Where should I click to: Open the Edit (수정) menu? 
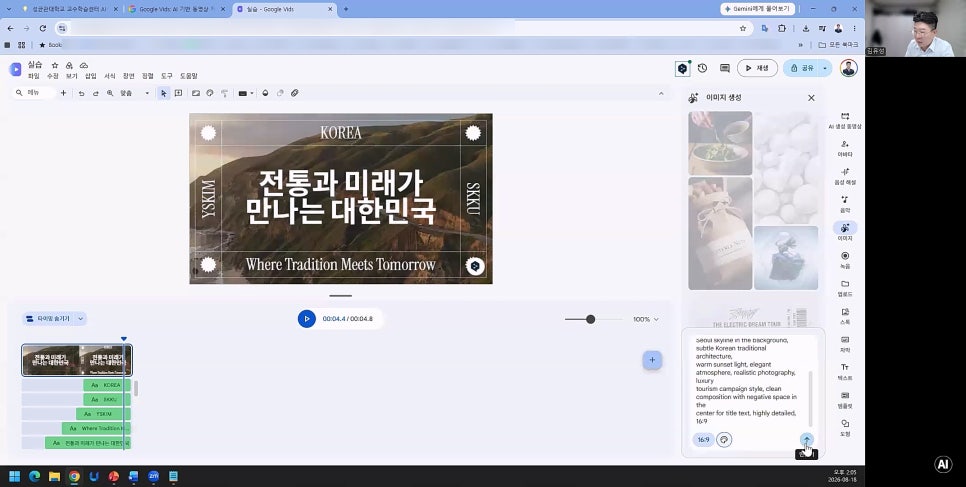pos(52,76)
